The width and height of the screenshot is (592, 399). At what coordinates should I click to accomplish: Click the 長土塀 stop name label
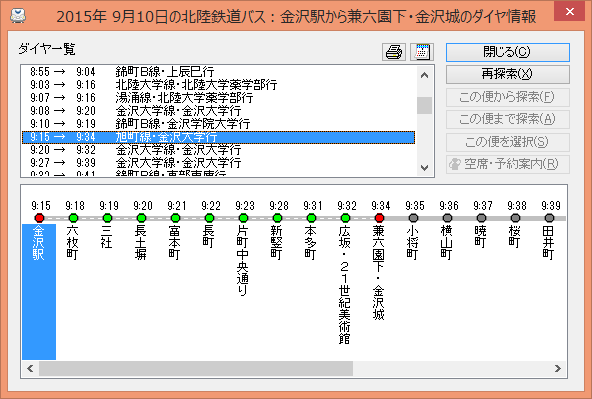(x=140, y=243)
